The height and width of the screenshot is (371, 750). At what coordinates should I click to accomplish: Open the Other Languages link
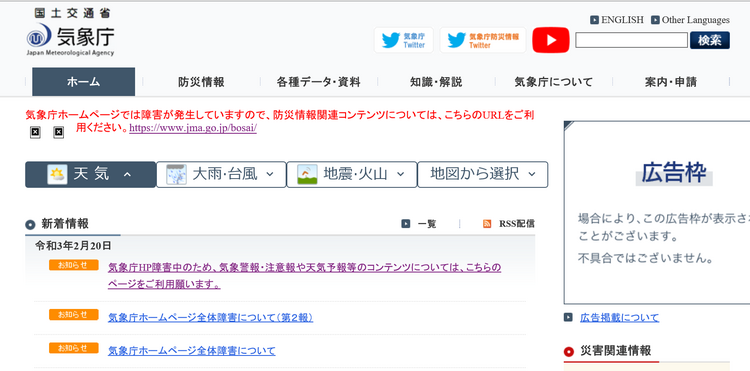pos(696,20)
